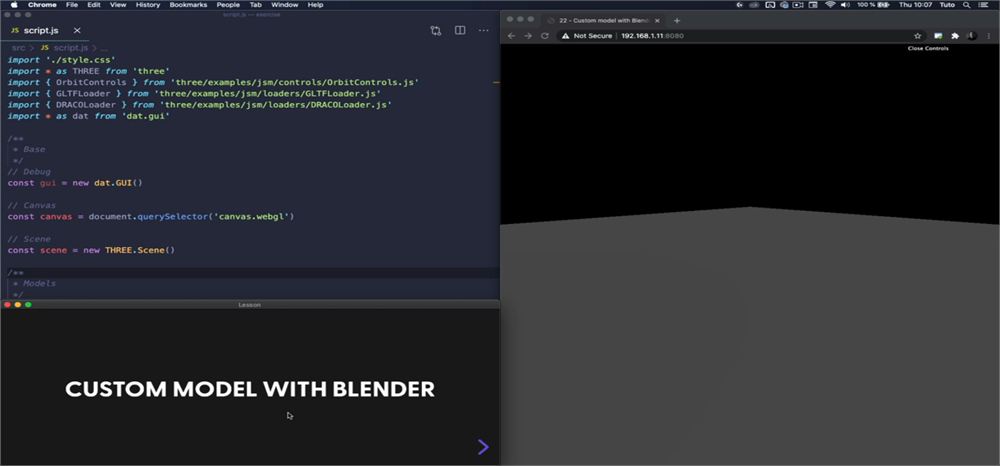The width and height of the screenshot is (1000, 466).
Task: Open the Help menu
Action: tap(315, 4)
